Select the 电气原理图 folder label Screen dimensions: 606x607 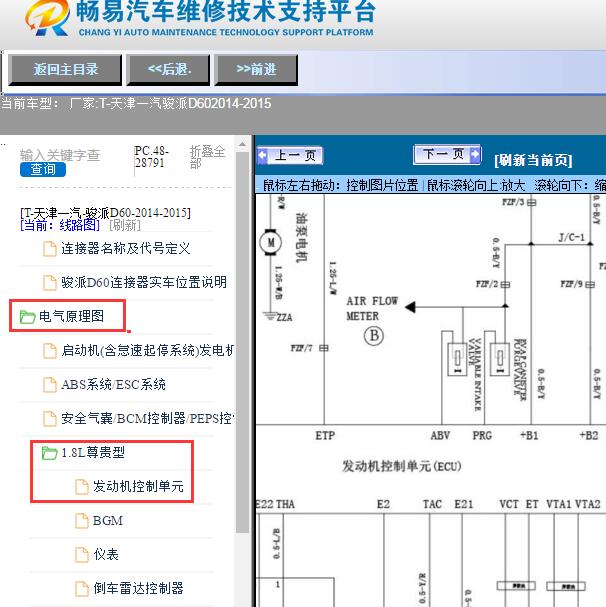(71, 316)
